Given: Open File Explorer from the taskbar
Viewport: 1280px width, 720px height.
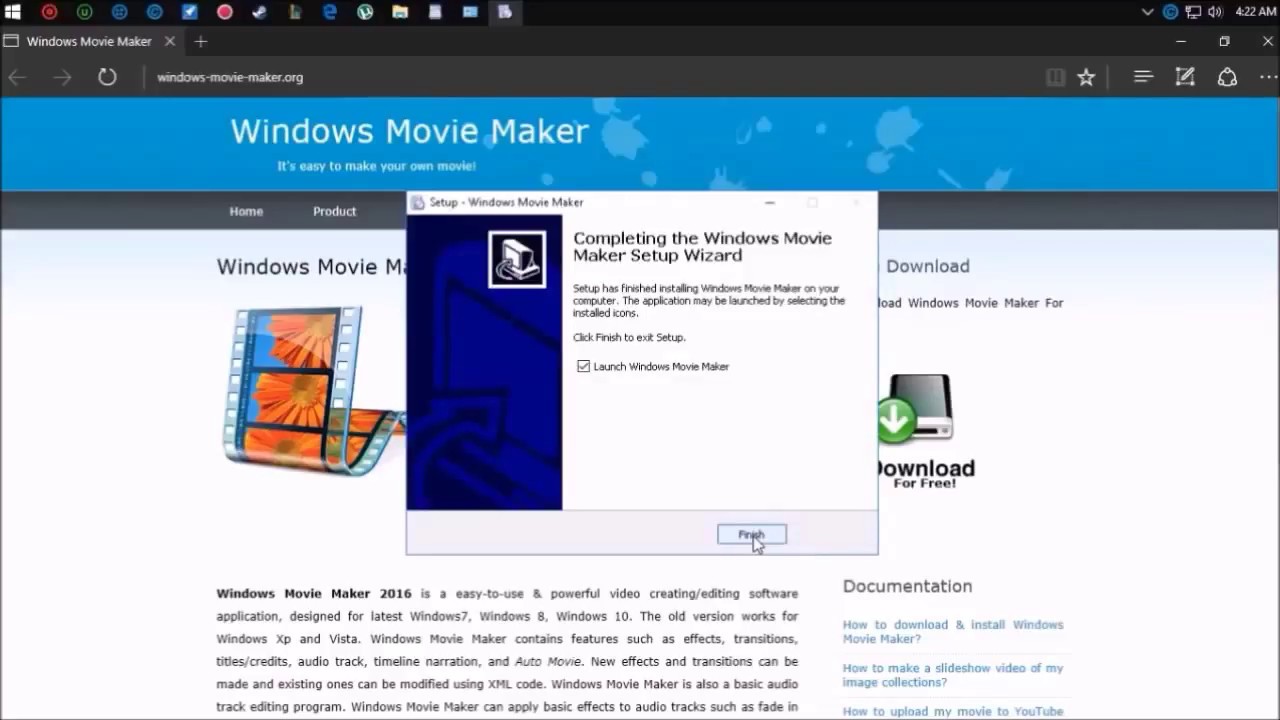Looking at the screenshot, I should pyautogui.click(x=400, y=12).
